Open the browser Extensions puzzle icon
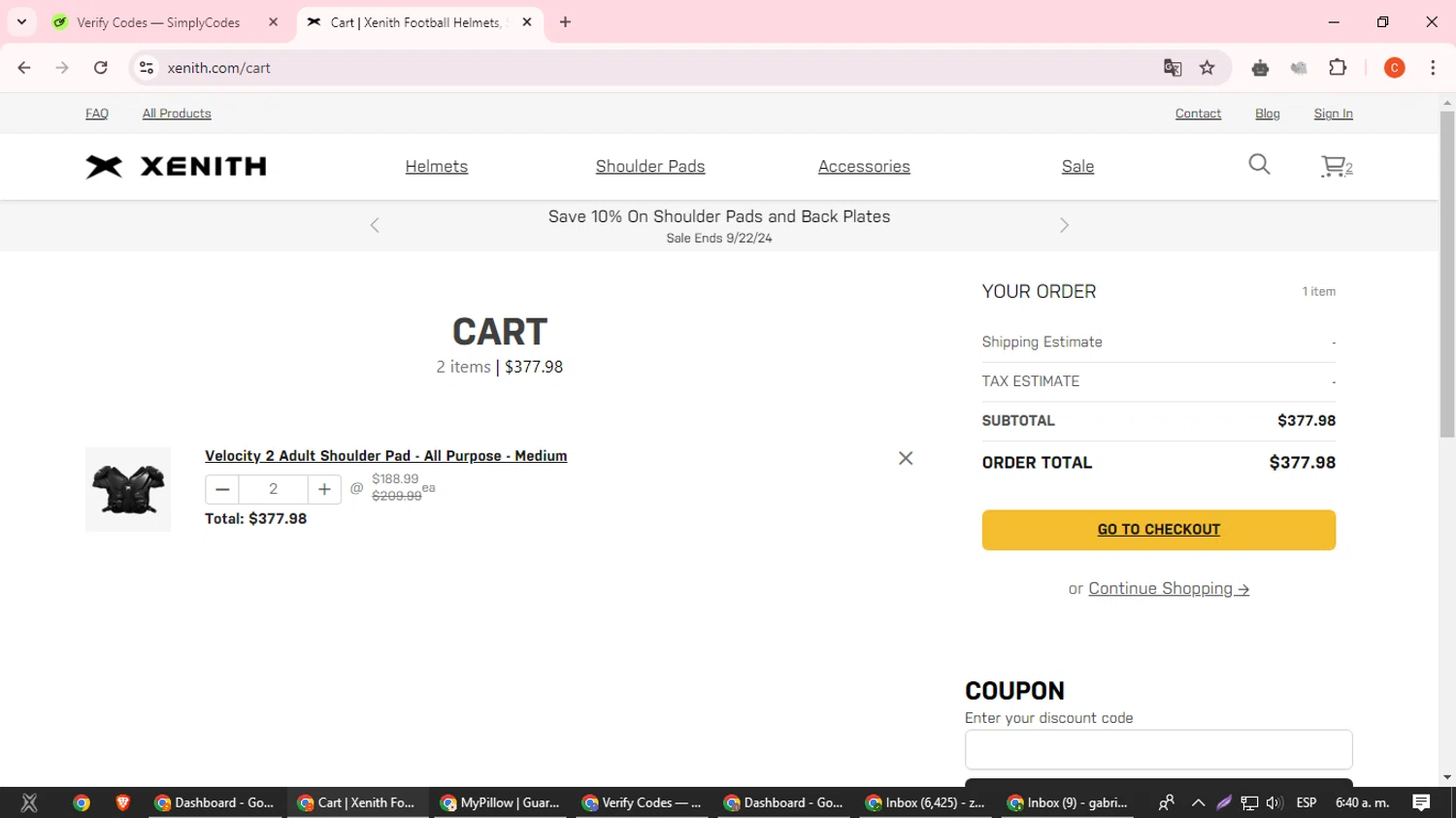Viewport: 1456px width, 818px height. [x=1338, y=68]
